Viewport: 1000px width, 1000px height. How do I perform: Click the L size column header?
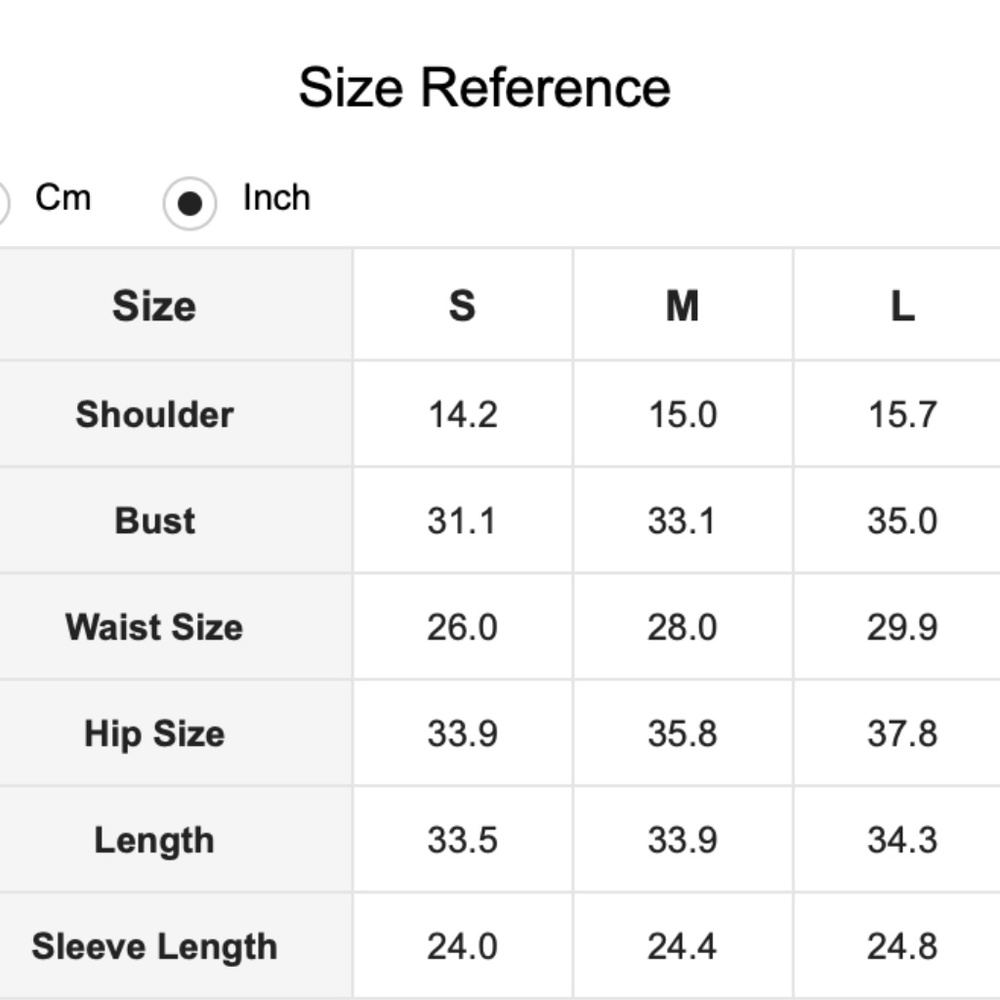(902, 305)
